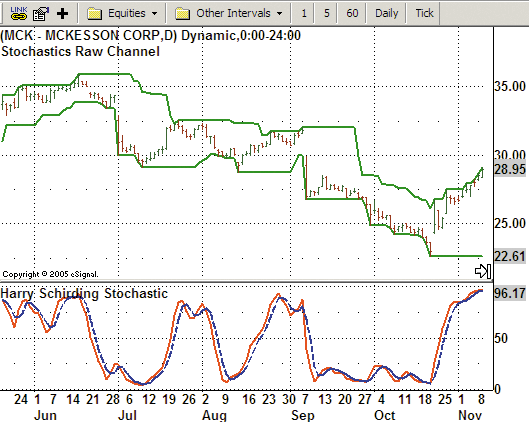Image resolution: width=529 pixels, height=422 pixels.
Task: Click the Link chain icon
Action: click(x=19, y=13)
